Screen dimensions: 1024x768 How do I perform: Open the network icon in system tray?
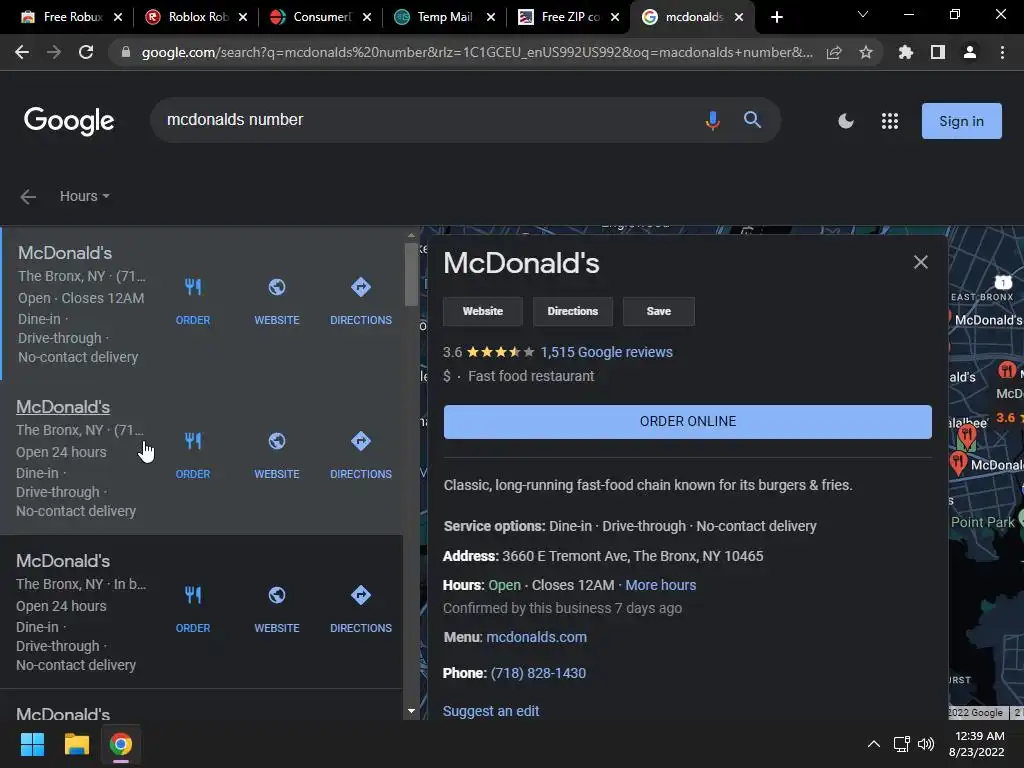902,744
